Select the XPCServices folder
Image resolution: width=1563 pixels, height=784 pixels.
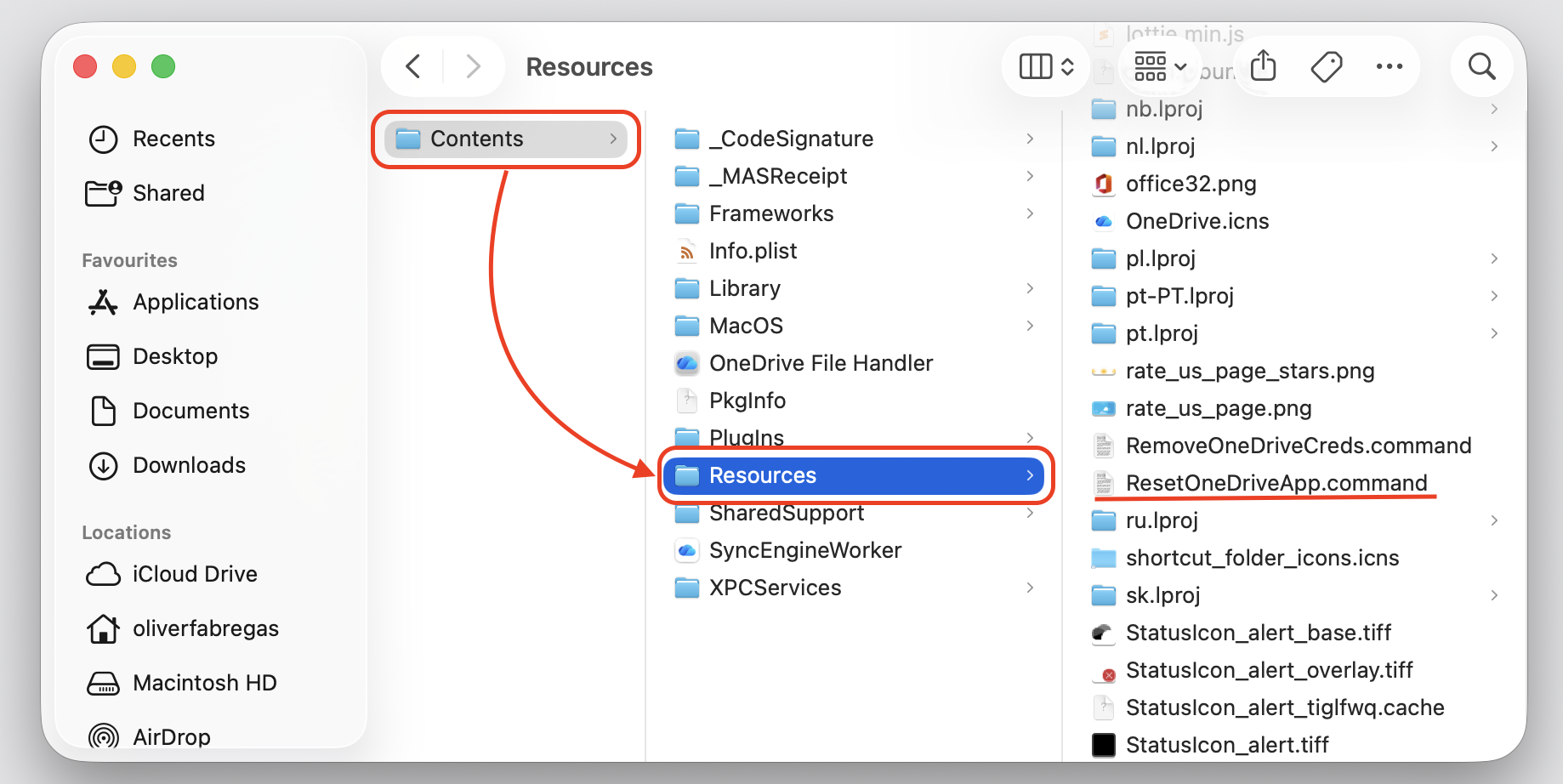point(854,588)
